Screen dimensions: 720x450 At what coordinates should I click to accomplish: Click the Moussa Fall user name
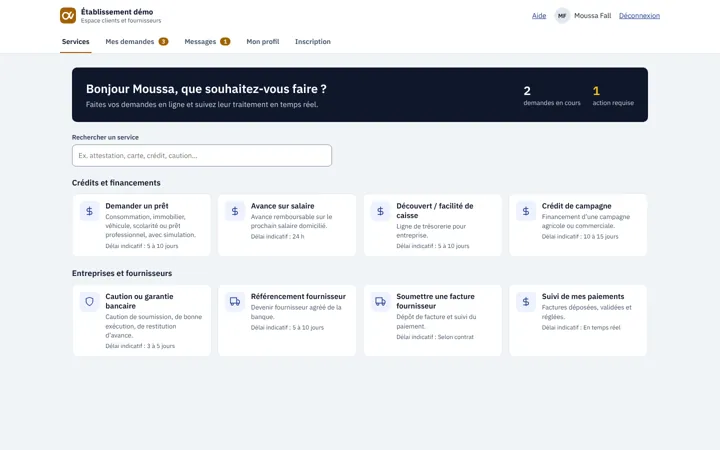[x=592, y=16]
